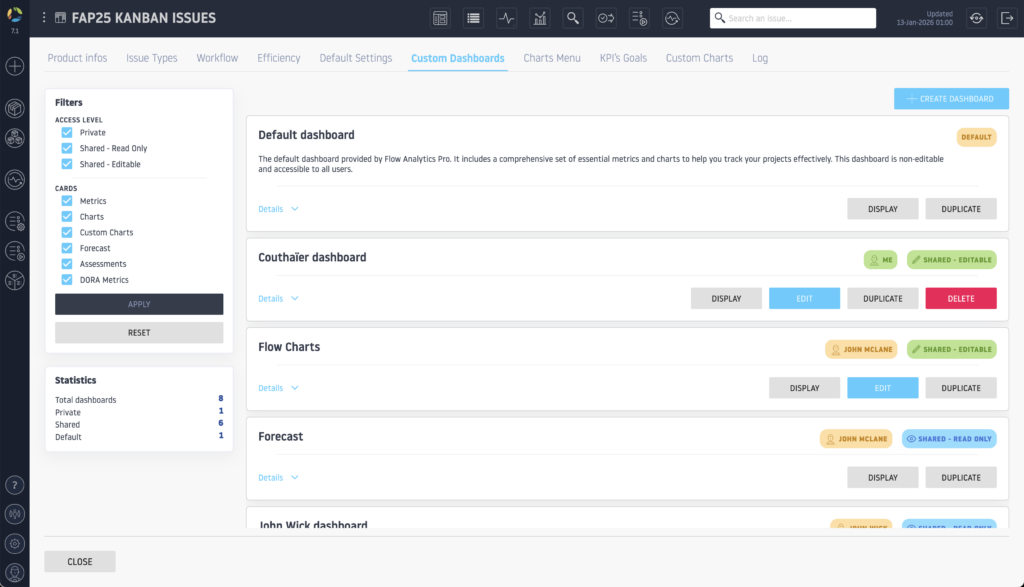Click the refresh data icon
This screenshot has height=587, width=1024.
pyautogui.click(x=976, y=18)
